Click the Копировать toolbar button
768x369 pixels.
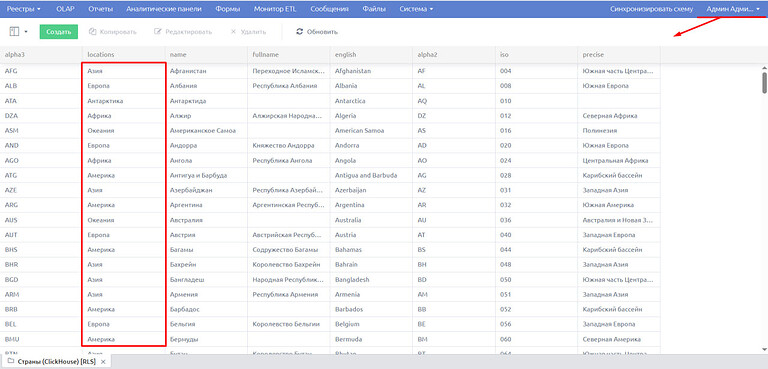point(113,32)
